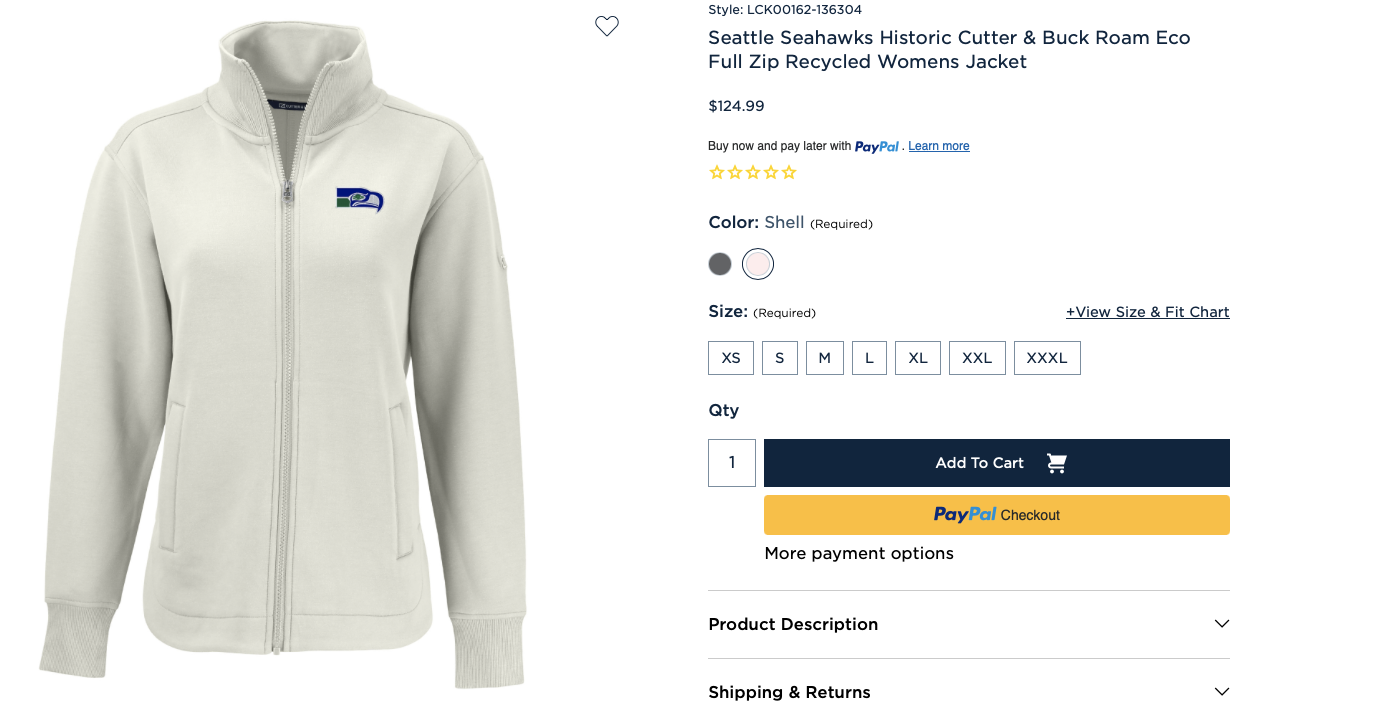Image resolution: width=1382 pixels, height=707 pixels.
Task: Expand Shipping & Returns chevron
Action: 1221,692
